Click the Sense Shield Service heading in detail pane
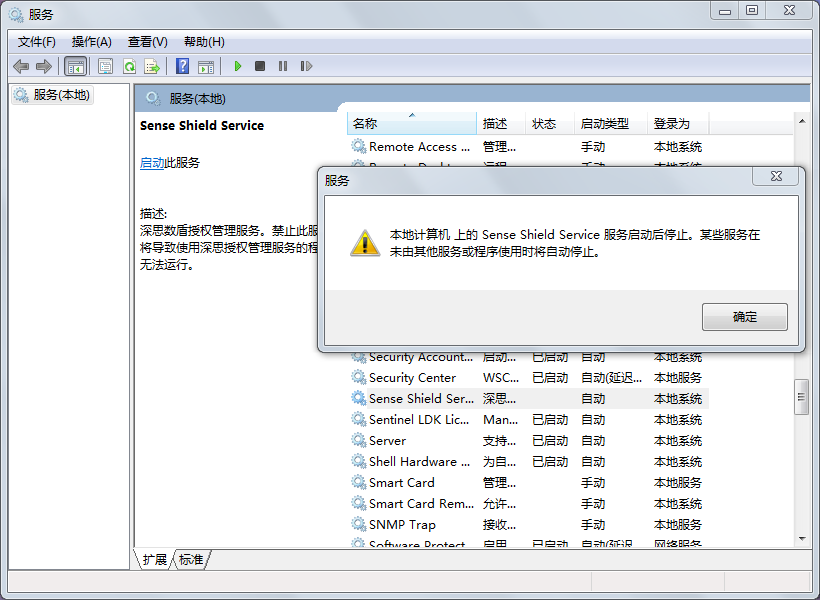 202,126
